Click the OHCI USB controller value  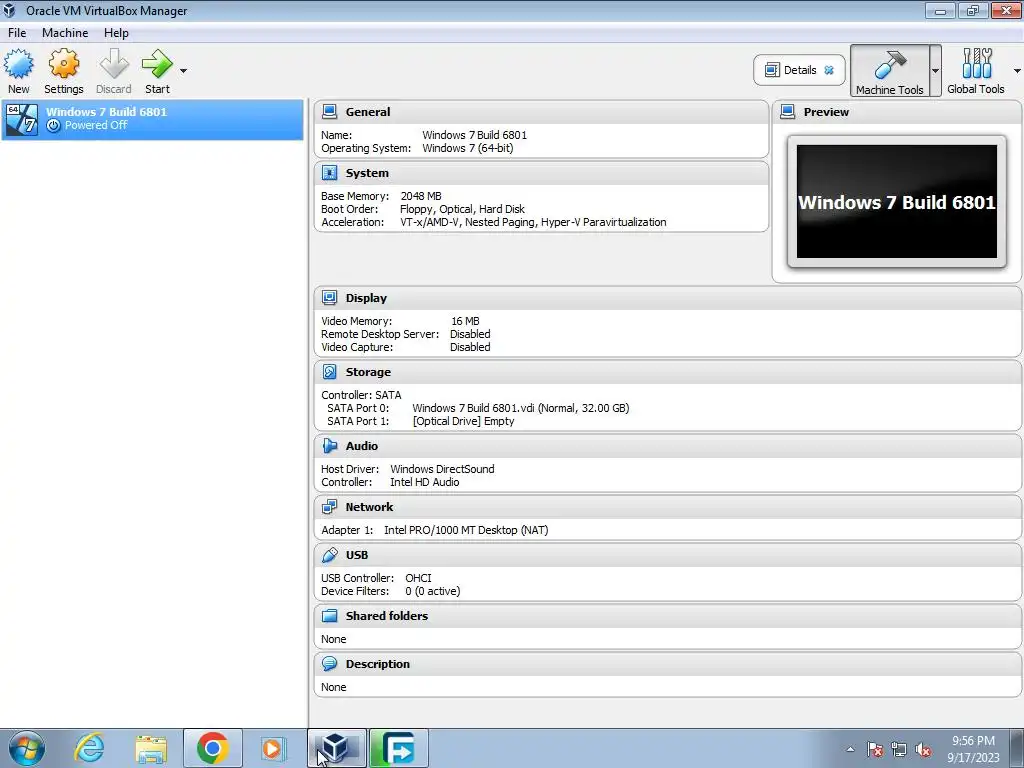(419, 578)
